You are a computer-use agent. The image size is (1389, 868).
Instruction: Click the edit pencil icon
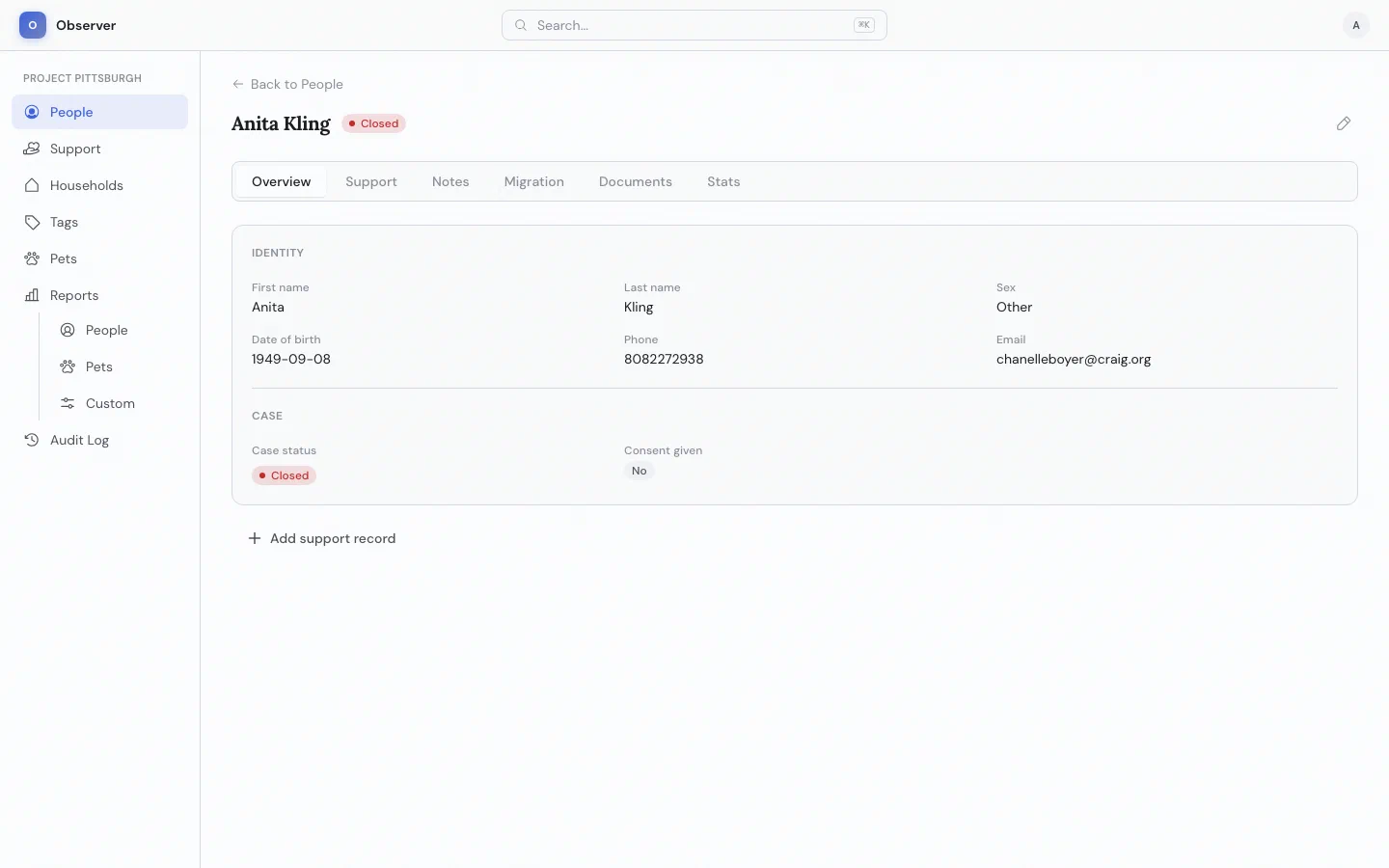pyautogui.click(x=1344, y=123)
